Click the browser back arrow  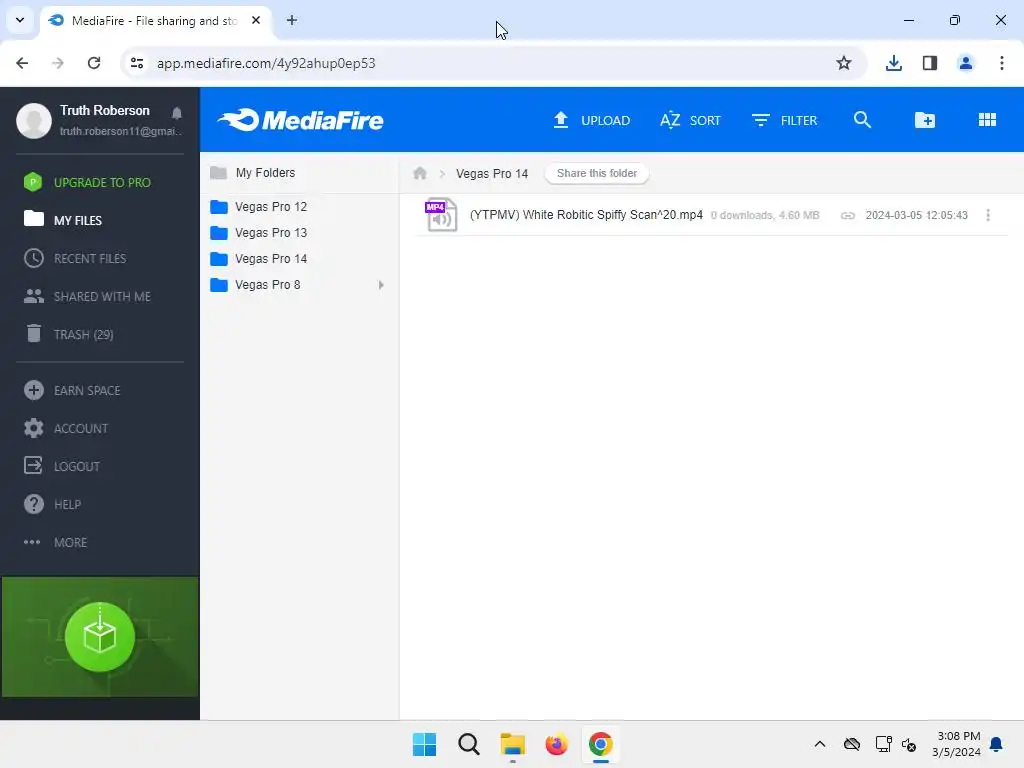pos(22,63)
